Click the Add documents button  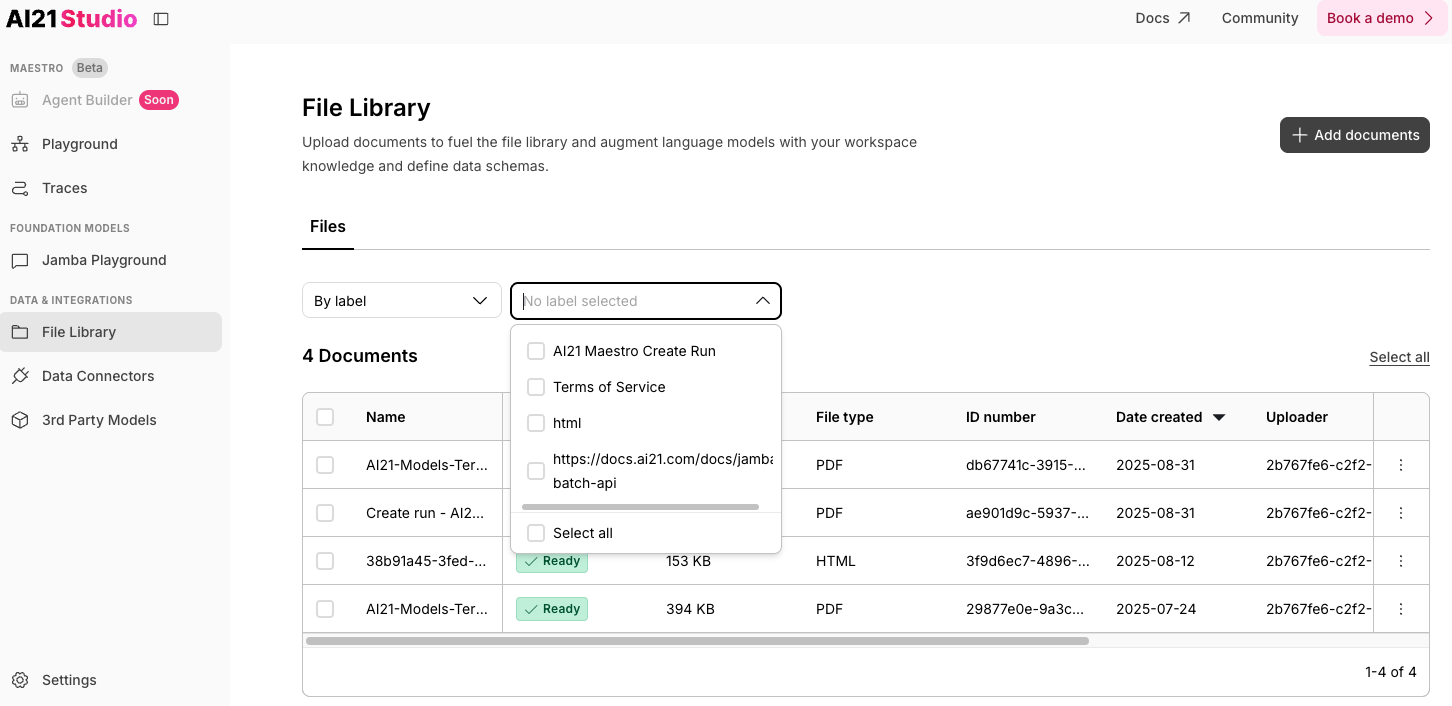[1354, 135]
